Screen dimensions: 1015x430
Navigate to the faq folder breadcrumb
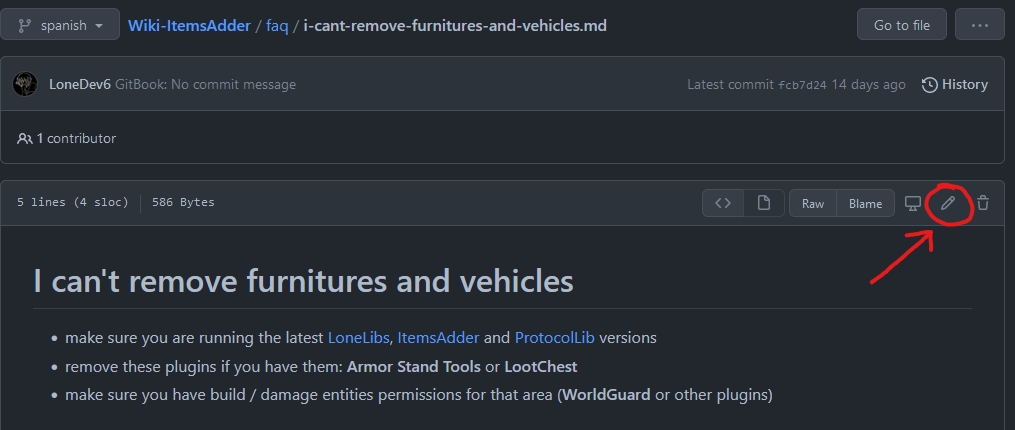277,25
